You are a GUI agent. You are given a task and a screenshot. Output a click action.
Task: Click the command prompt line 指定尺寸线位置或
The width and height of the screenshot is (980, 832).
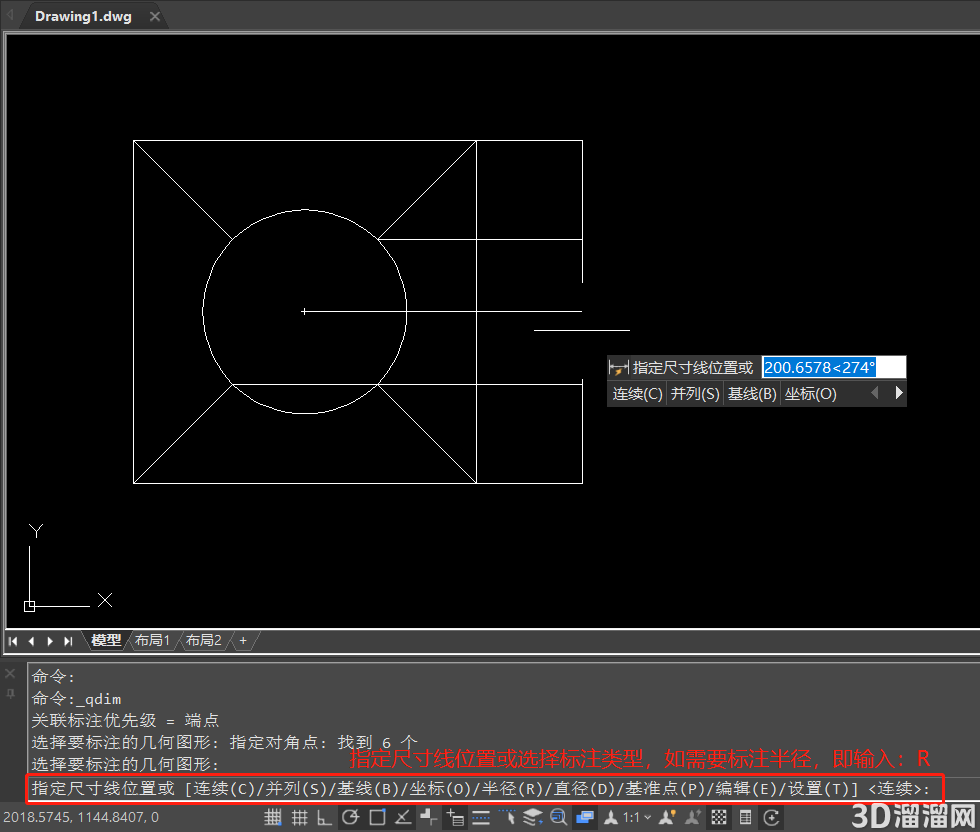pos(481,788)
